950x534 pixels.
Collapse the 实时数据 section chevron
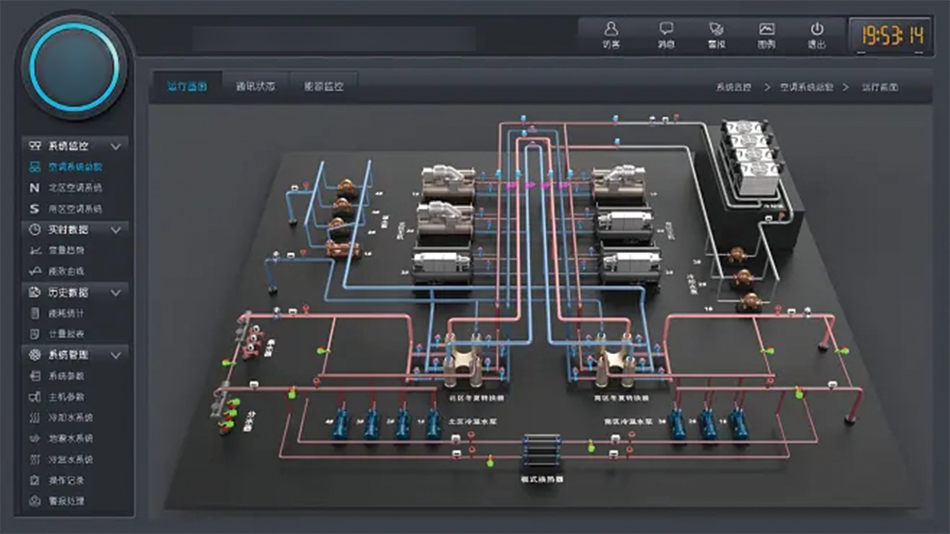116,230
